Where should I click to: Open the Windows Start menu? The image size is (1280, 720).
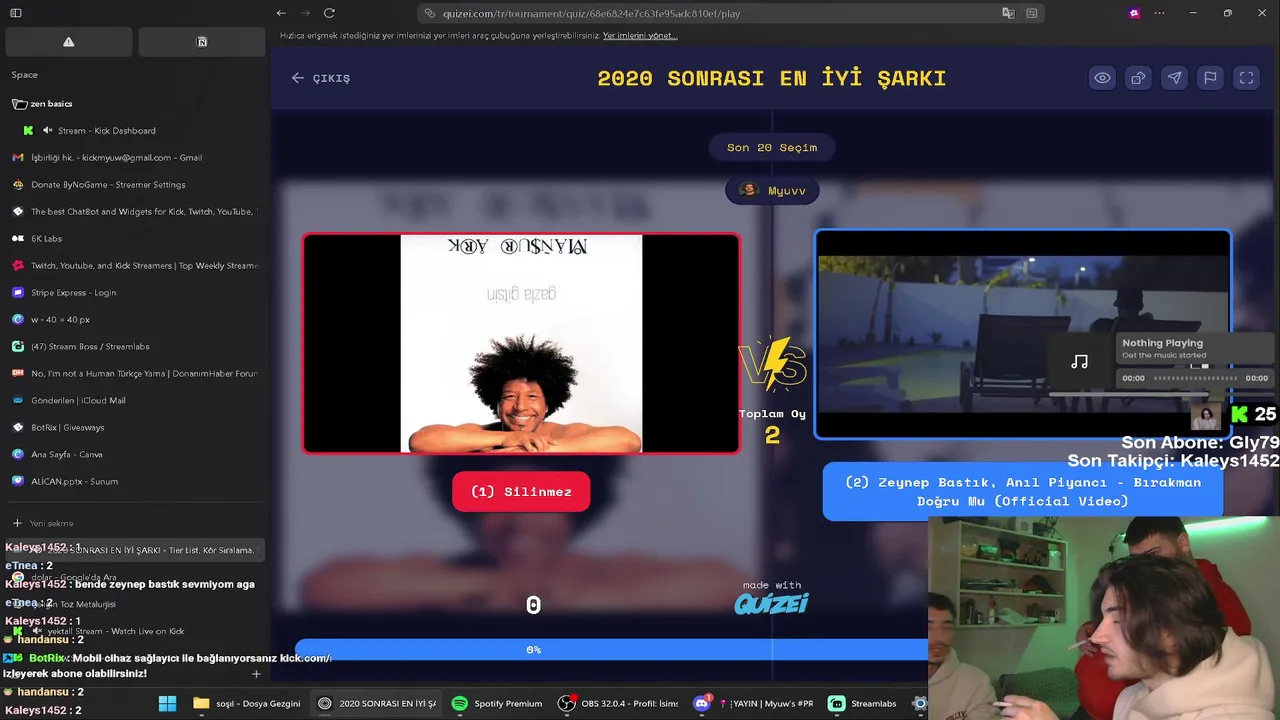coord(167,704)
